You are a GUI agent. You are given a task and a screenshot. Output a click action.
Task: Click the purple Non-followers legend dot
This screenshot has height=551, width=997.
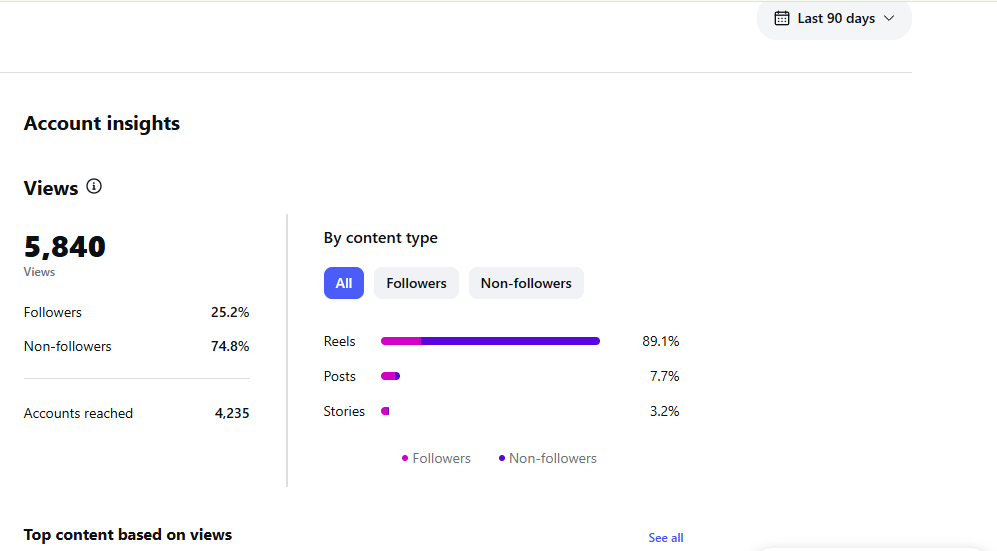(502, 458)
